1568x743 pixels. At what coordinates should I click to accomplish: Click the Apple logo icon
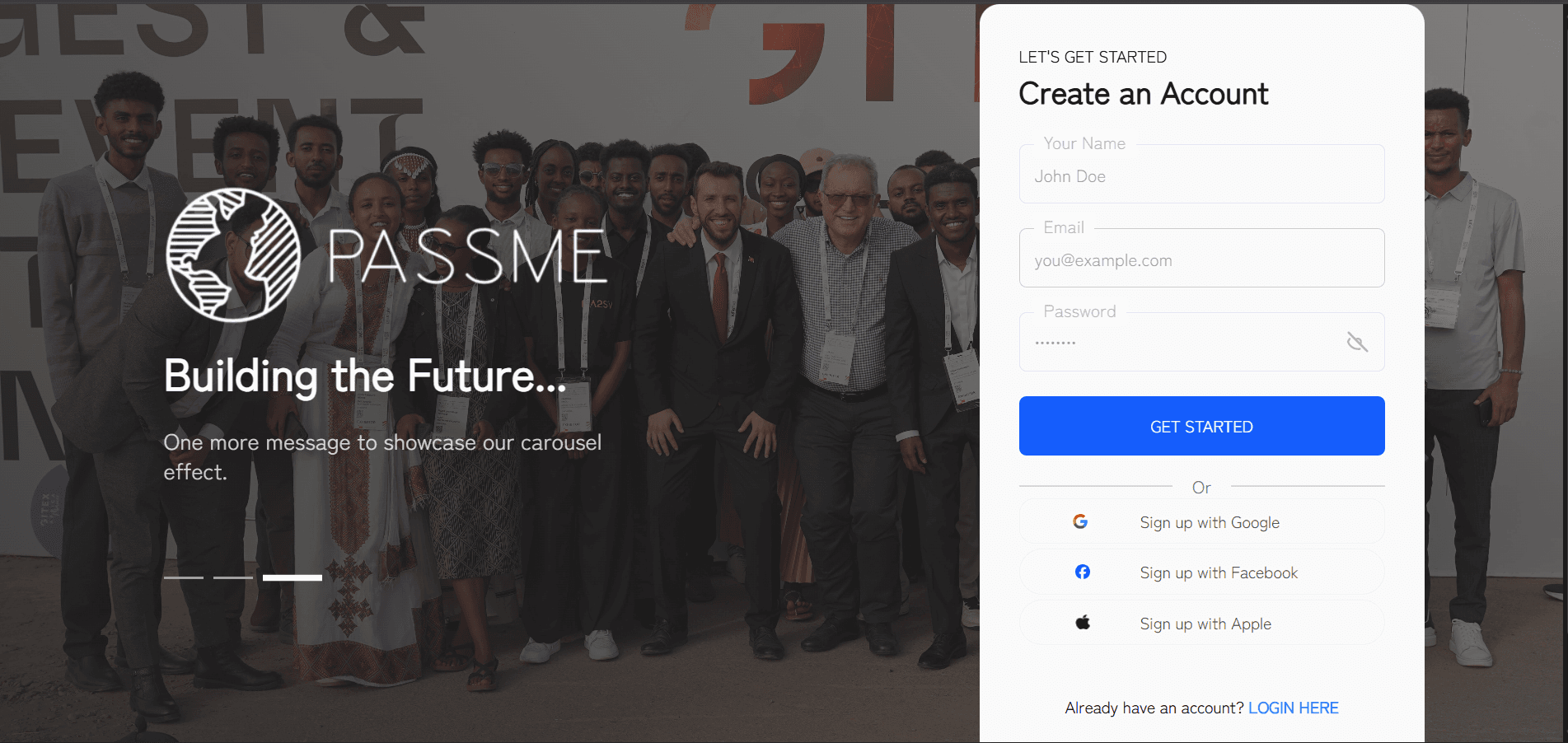1083,623
